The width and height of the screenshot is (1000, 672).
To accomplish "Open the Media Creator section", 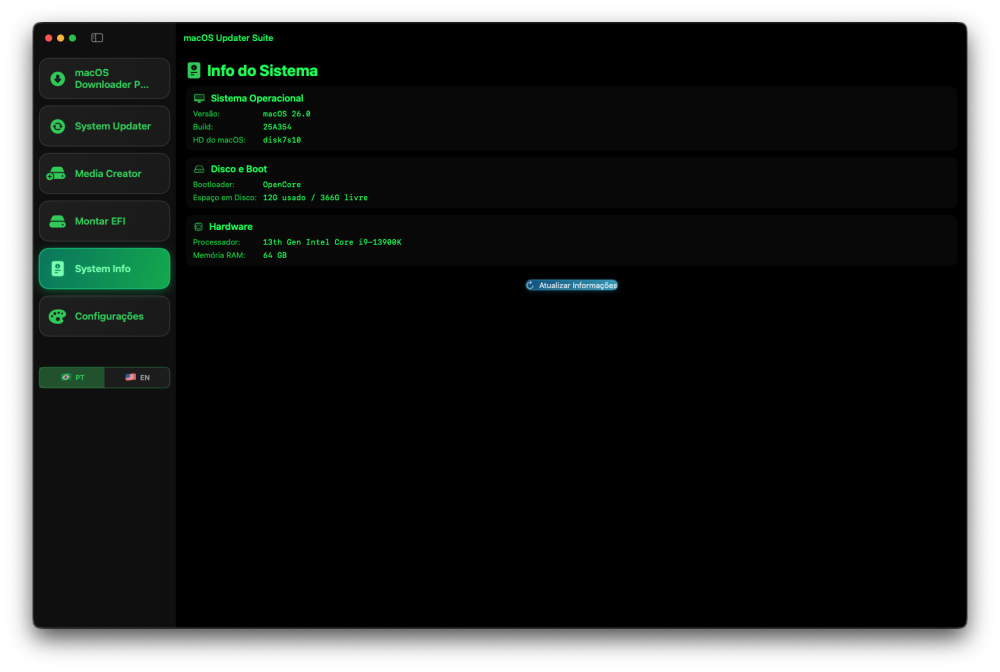I will 105,173.
